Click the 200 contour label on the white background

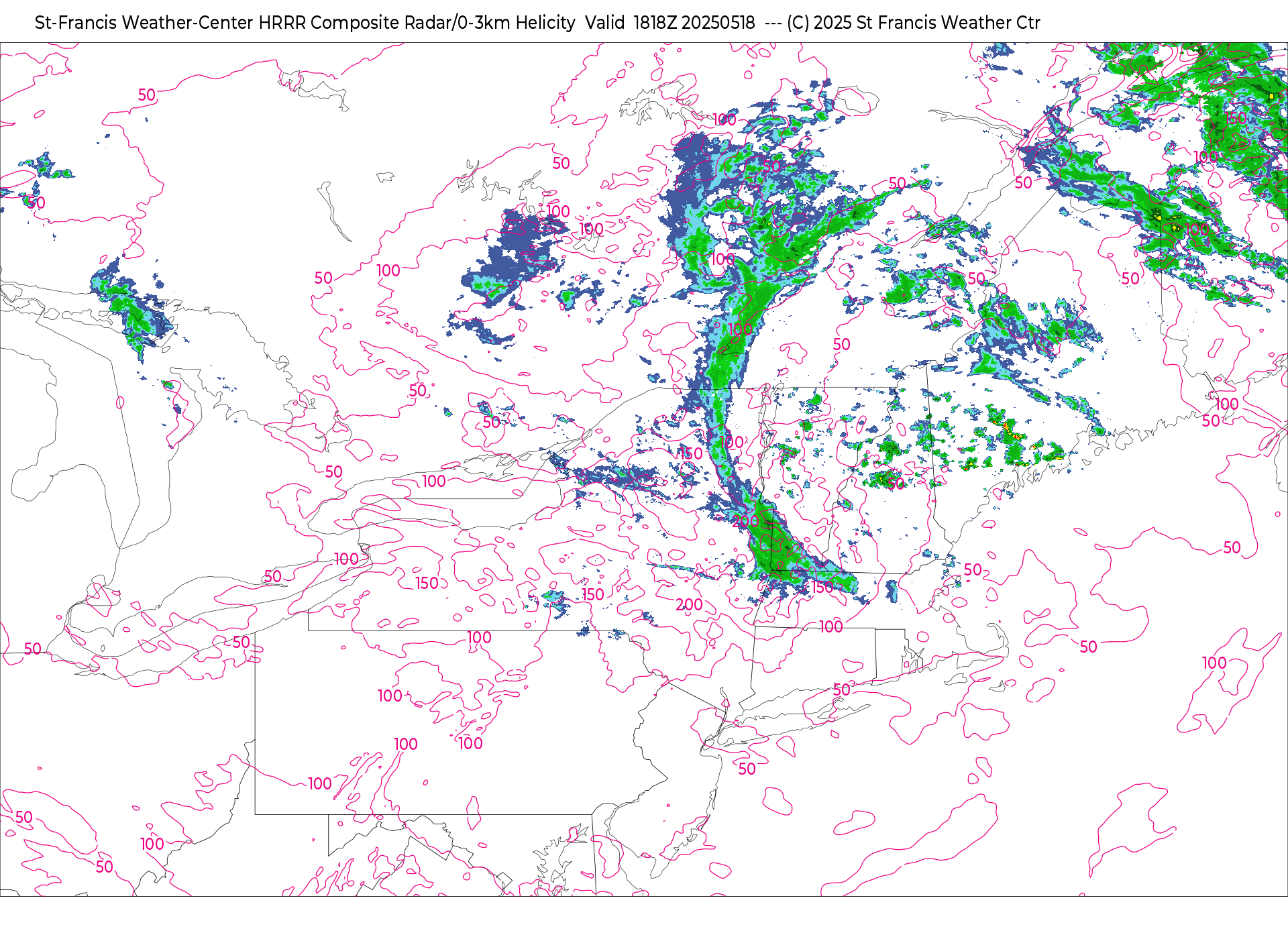[689, 604]
